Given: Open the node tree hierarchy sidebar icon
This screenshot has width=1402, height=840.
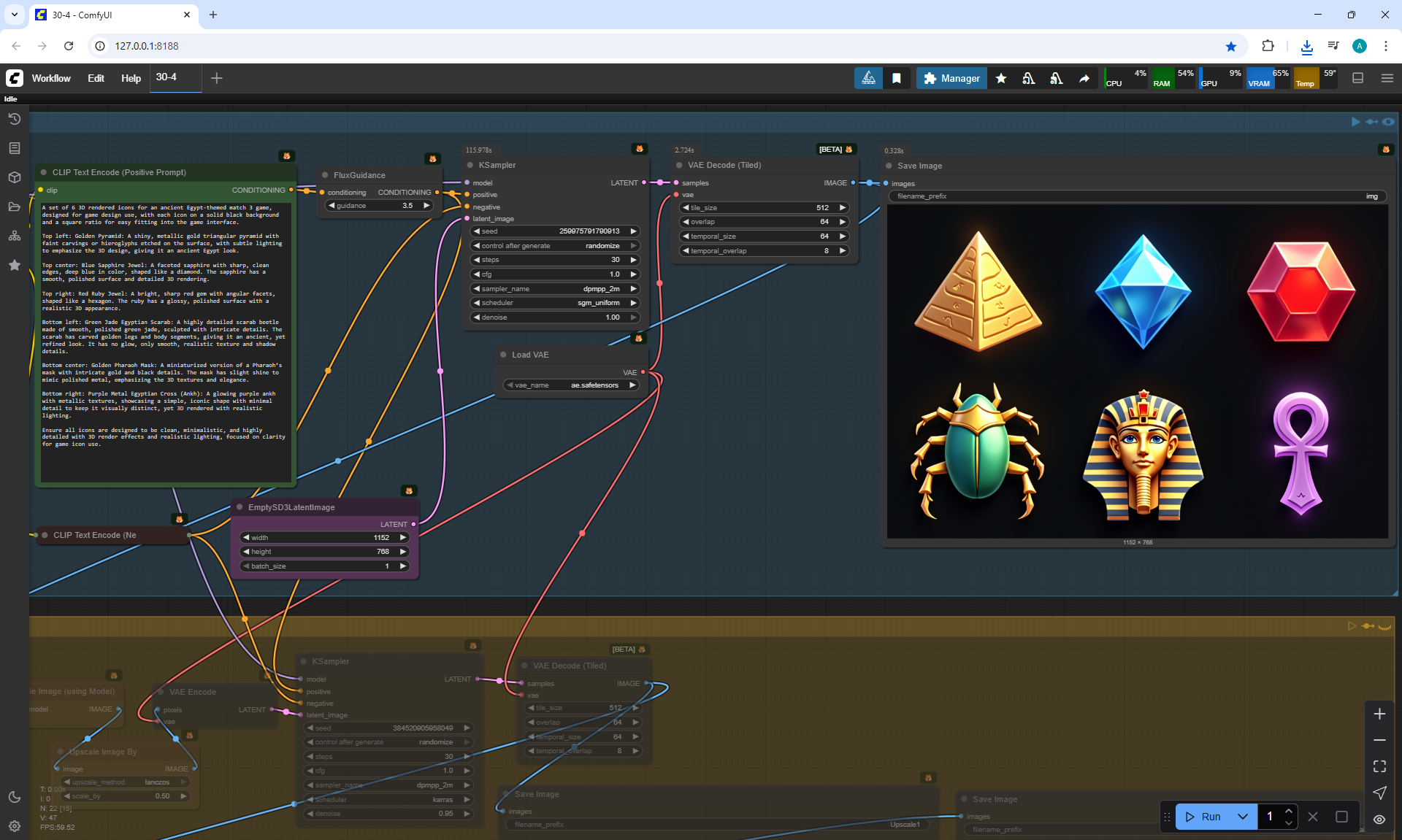Looking at the screenshot, I should (x=14, y=236).
